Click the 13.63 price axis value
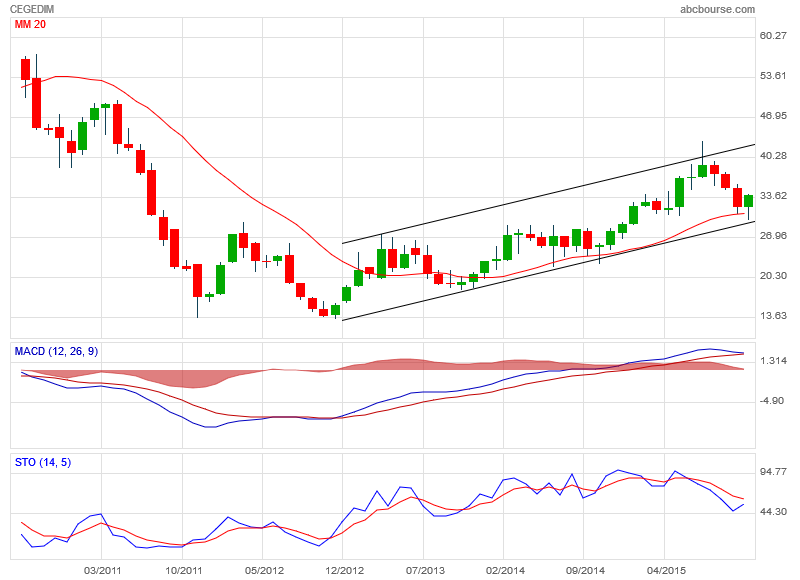This screenshot has width=800, height=580. tap(773, 316)
